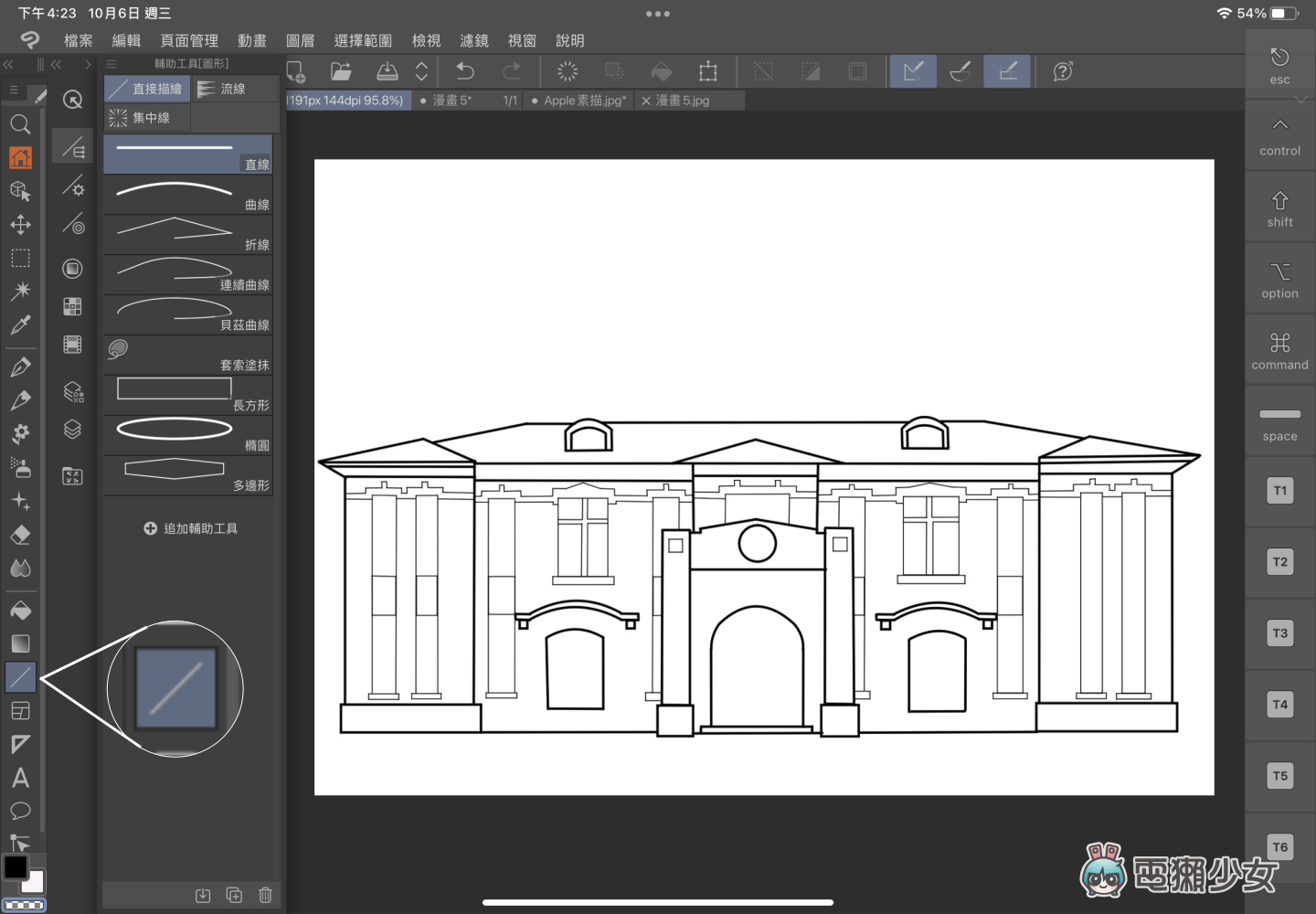Select the Blend droplet tool
Screen dimensions: 1316x914
tap(20, 569)
